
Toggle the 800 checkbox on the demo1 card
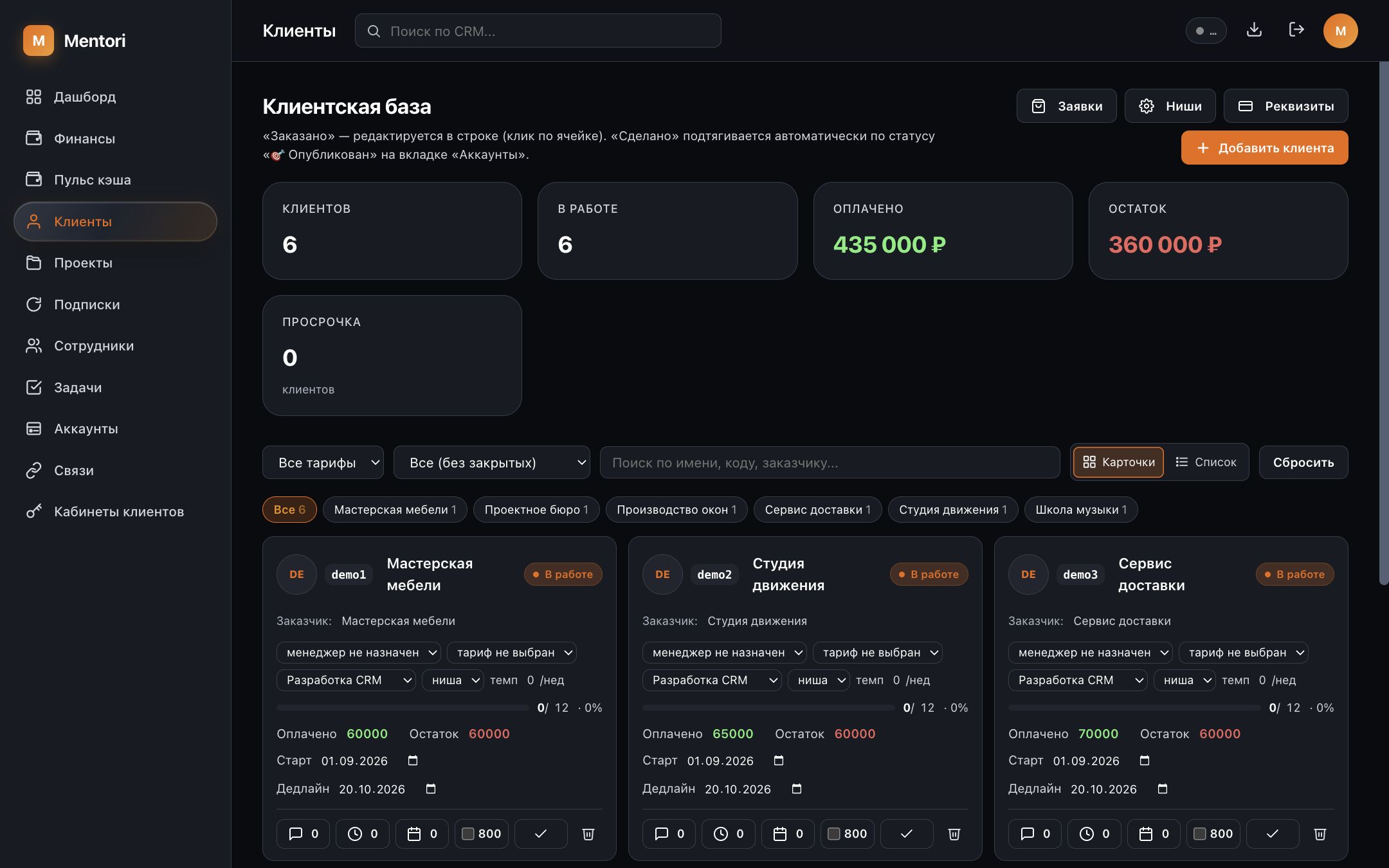[x=468, y=834]
